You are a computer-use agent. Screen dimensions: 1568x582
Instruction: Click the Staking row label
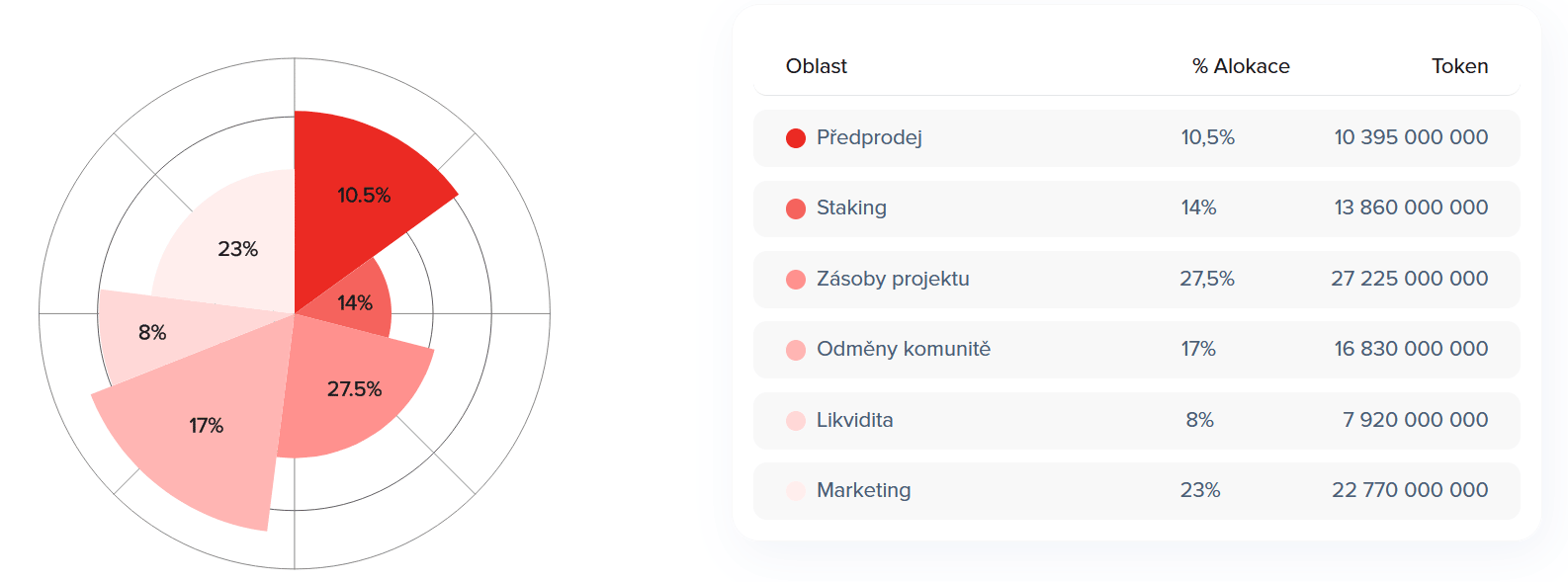(851, 208)
